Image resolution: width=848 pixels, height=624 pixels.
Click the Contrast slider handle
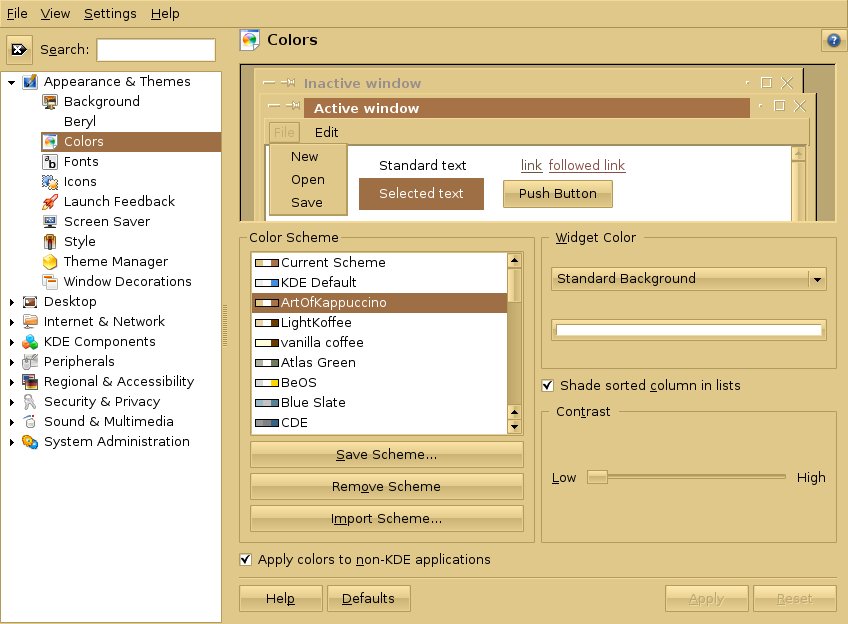(x=597, y=477)
